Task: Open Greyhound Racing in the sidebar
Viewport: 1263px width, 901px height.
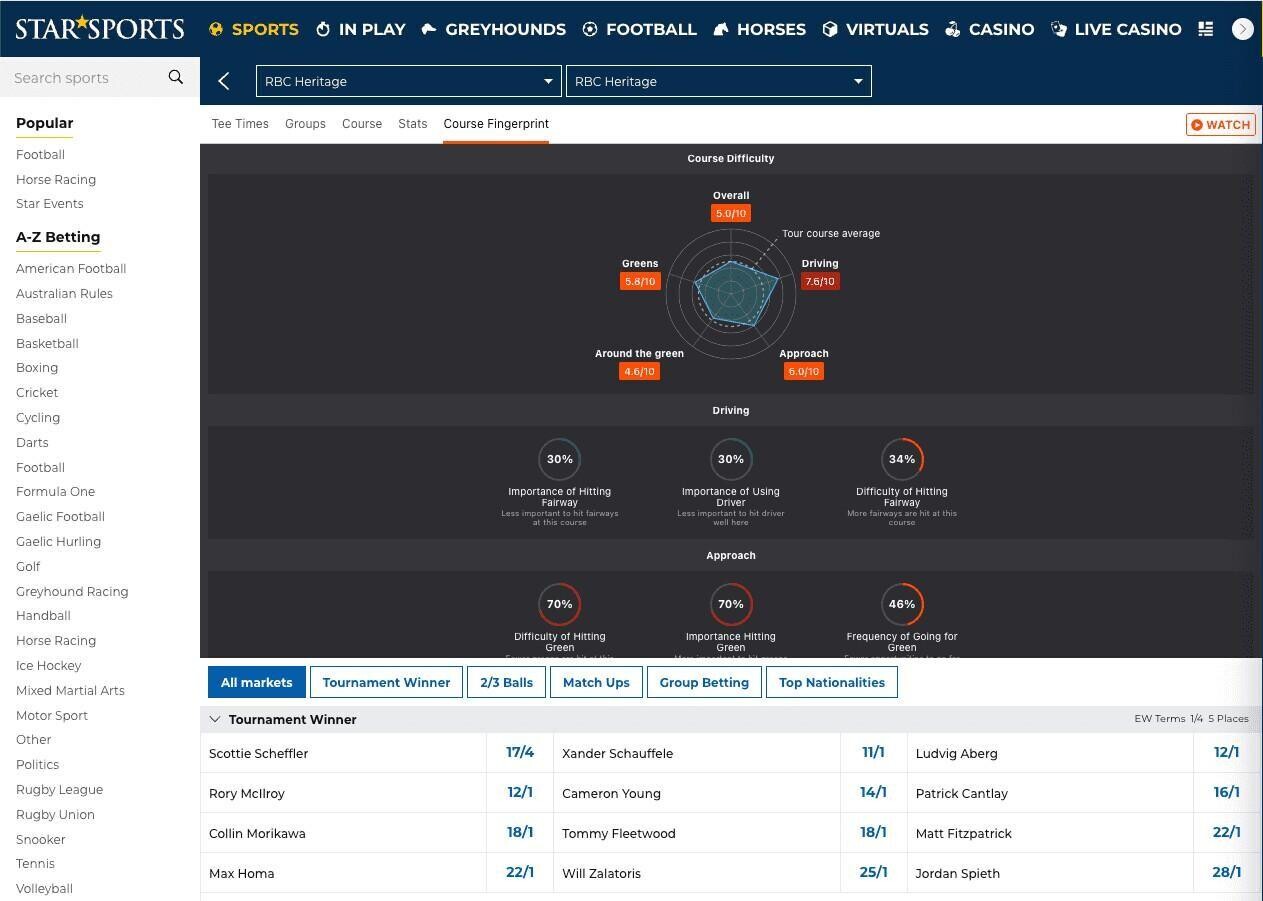Action: [x=72, y=592]
